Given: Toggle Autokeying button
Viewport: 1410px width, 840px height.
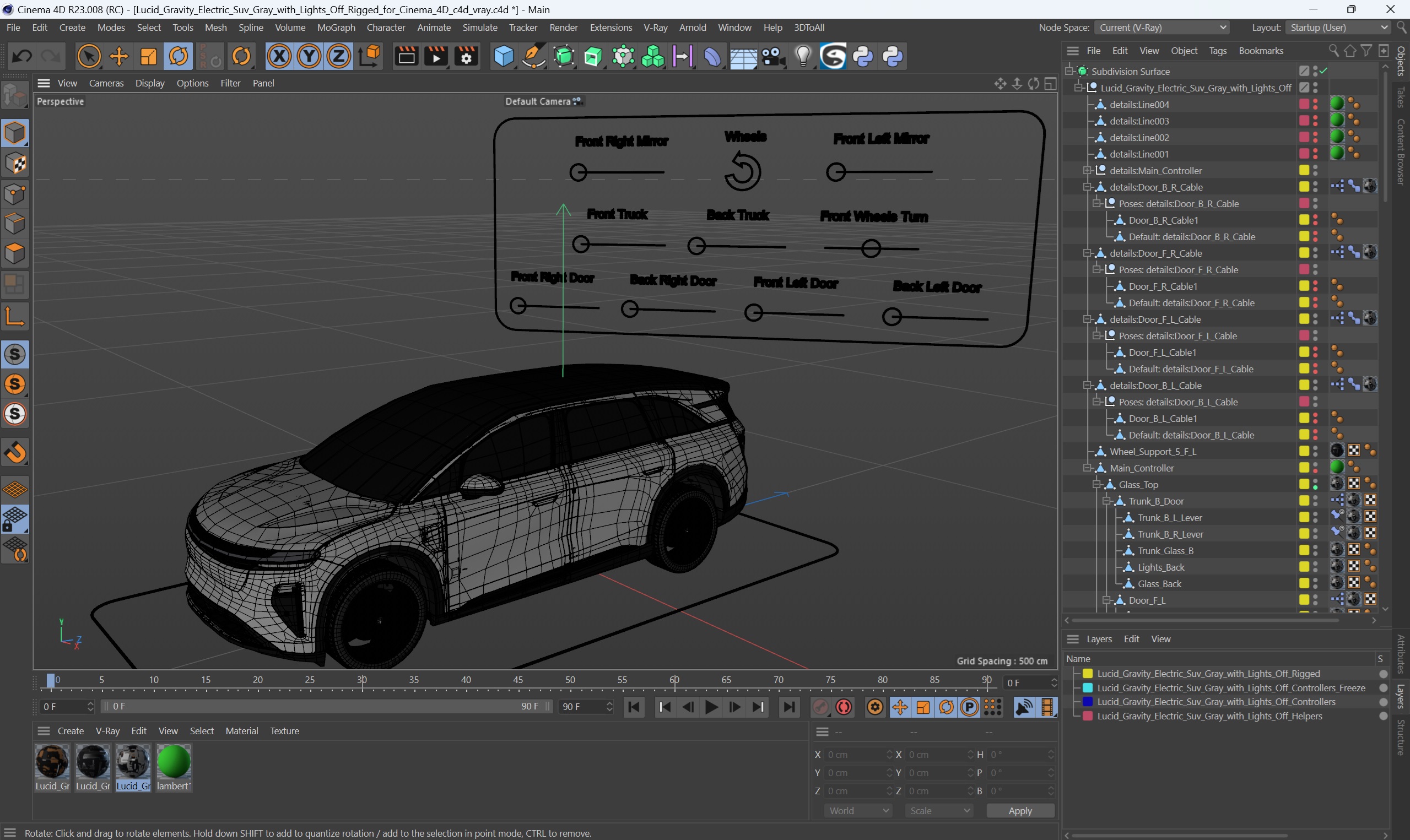Looking at the screenshot, I should click(x=844, y=706).
